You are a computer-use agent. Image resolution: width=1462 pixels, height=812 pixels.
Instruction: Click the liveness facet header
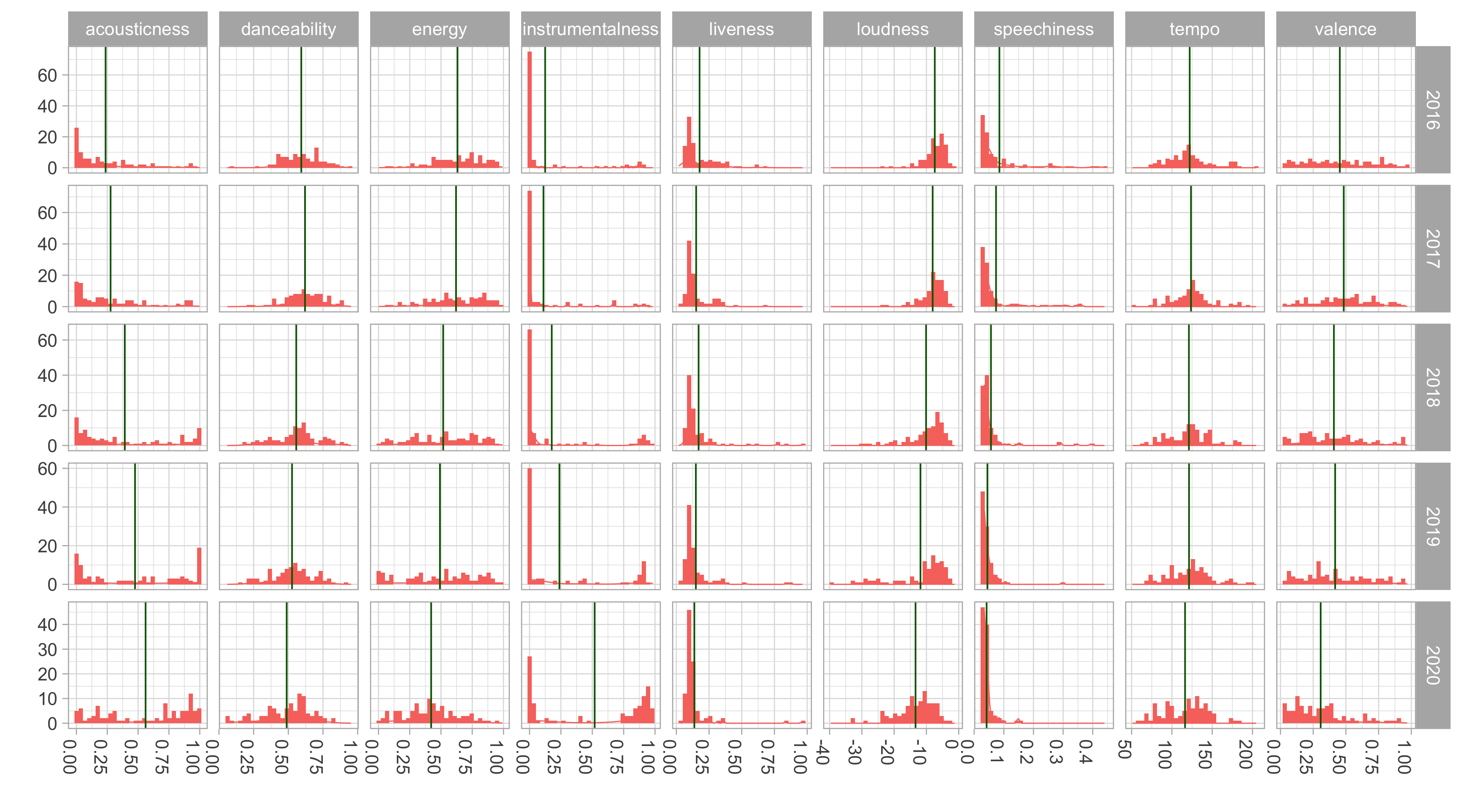pyautogui.click(x=741, y=29)
